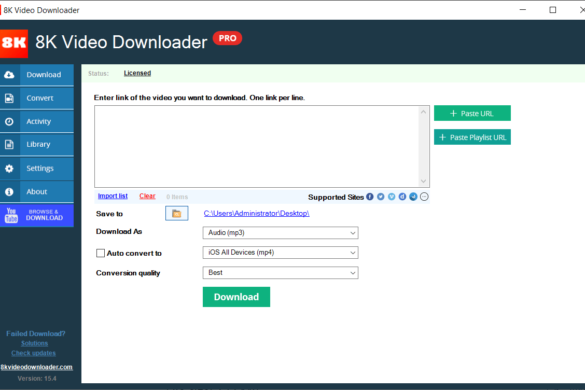Click the Import list link
Image resolution: width=585 pixels, height=390 pixels.
click(113, 196)
